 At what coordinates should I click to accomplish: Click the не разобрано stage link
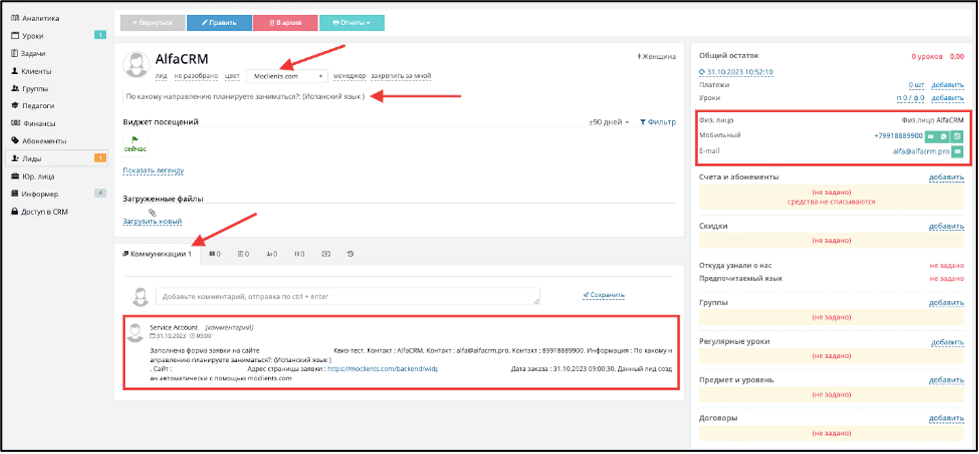tap(196, 76)
